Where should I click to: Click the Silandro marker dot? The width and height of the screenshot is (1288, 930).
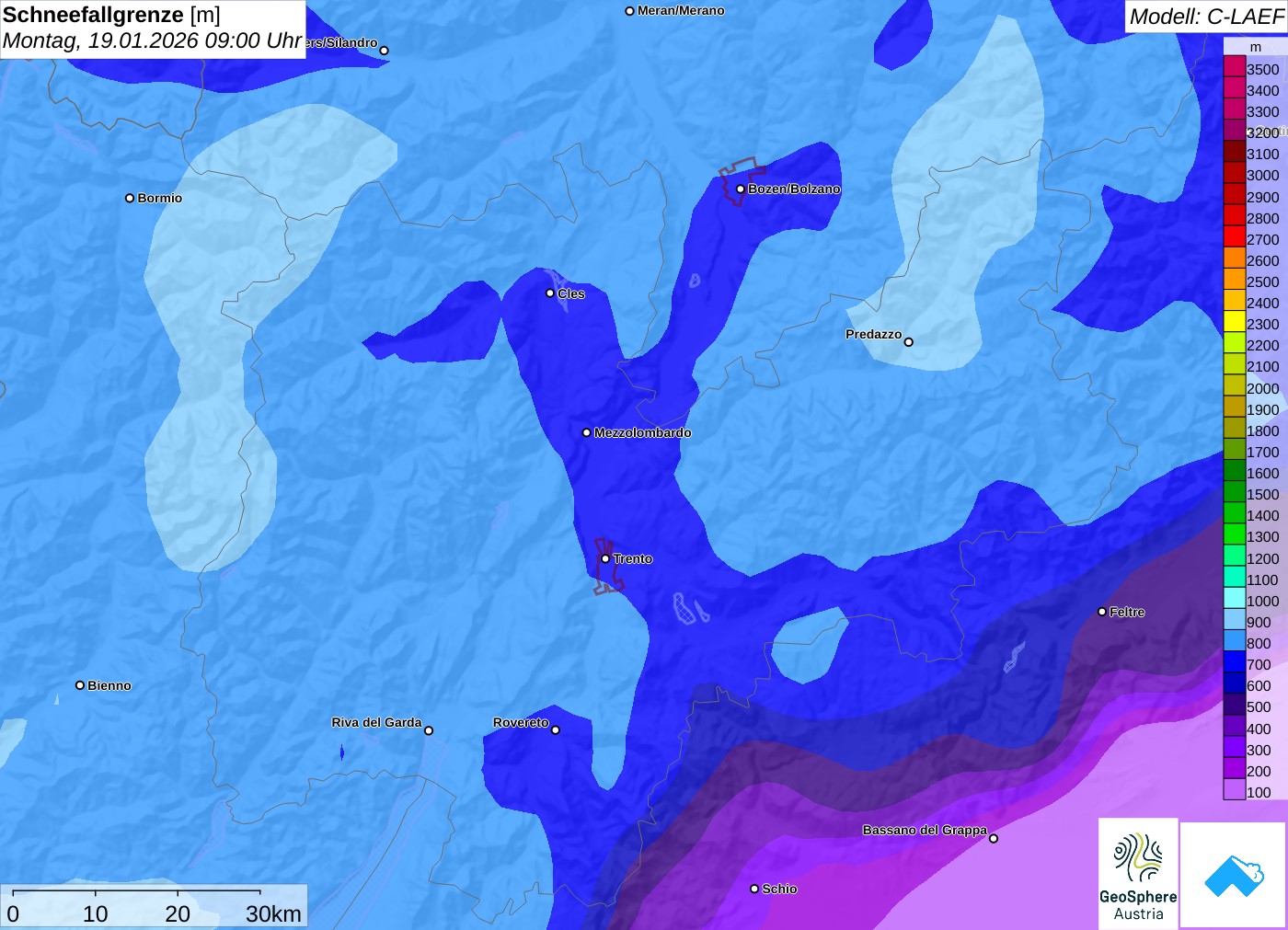click(x=385, y=51)
